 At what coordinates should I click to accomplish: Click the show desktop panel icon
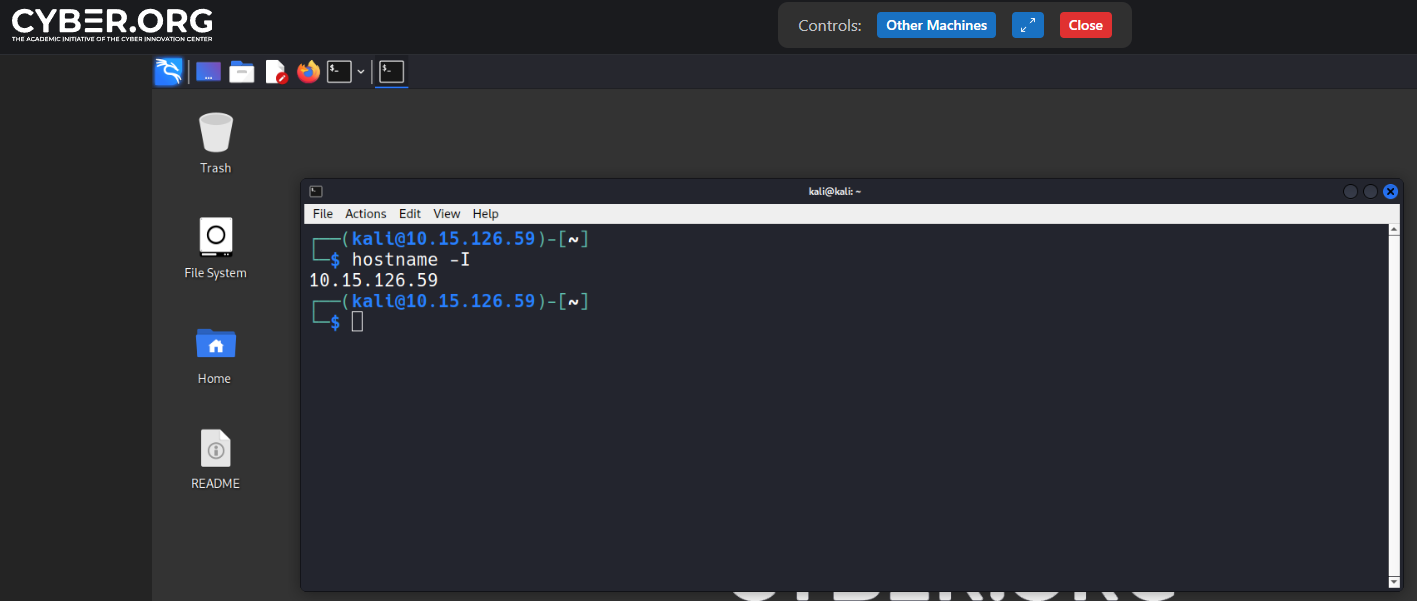point(208,72)
